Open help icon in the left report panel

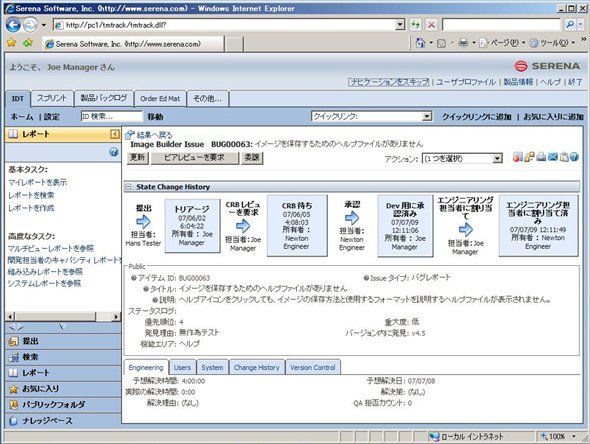click(113, 152)
